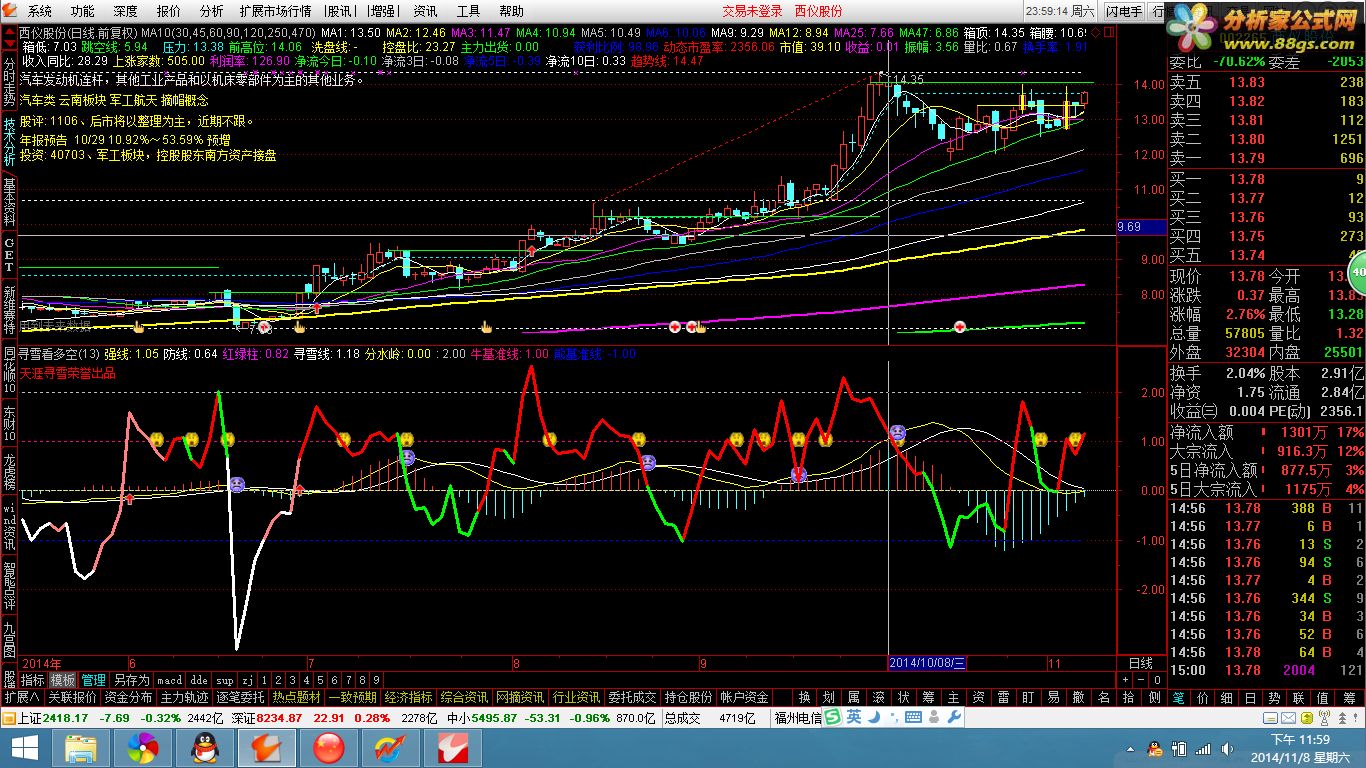The width and height of the screenshot is (1366, 768).
Task: Click the 另存为 button
Action: tap(131, 680)
